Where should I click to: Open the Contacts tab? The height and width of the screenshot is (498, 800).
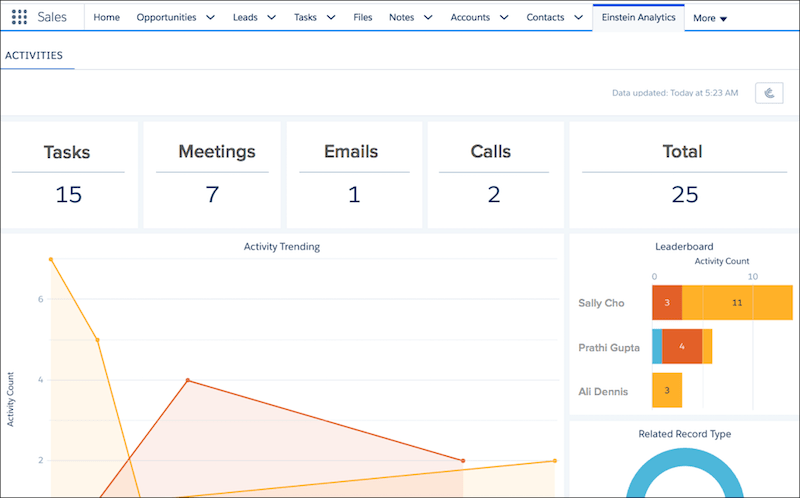pos(545,17)
